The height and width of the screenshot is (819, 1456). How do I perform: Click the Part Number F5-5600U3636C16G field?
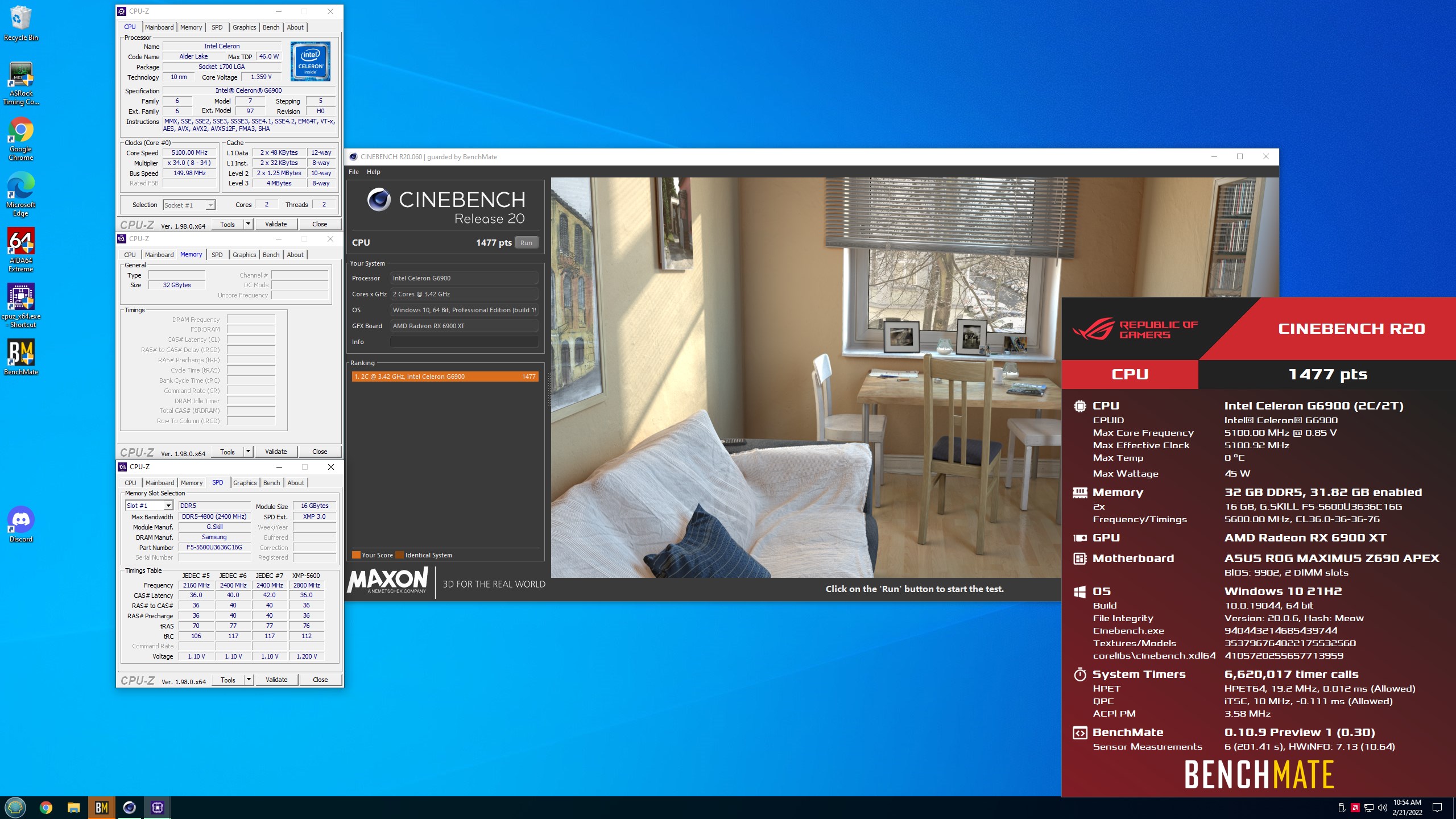point(214,547)
